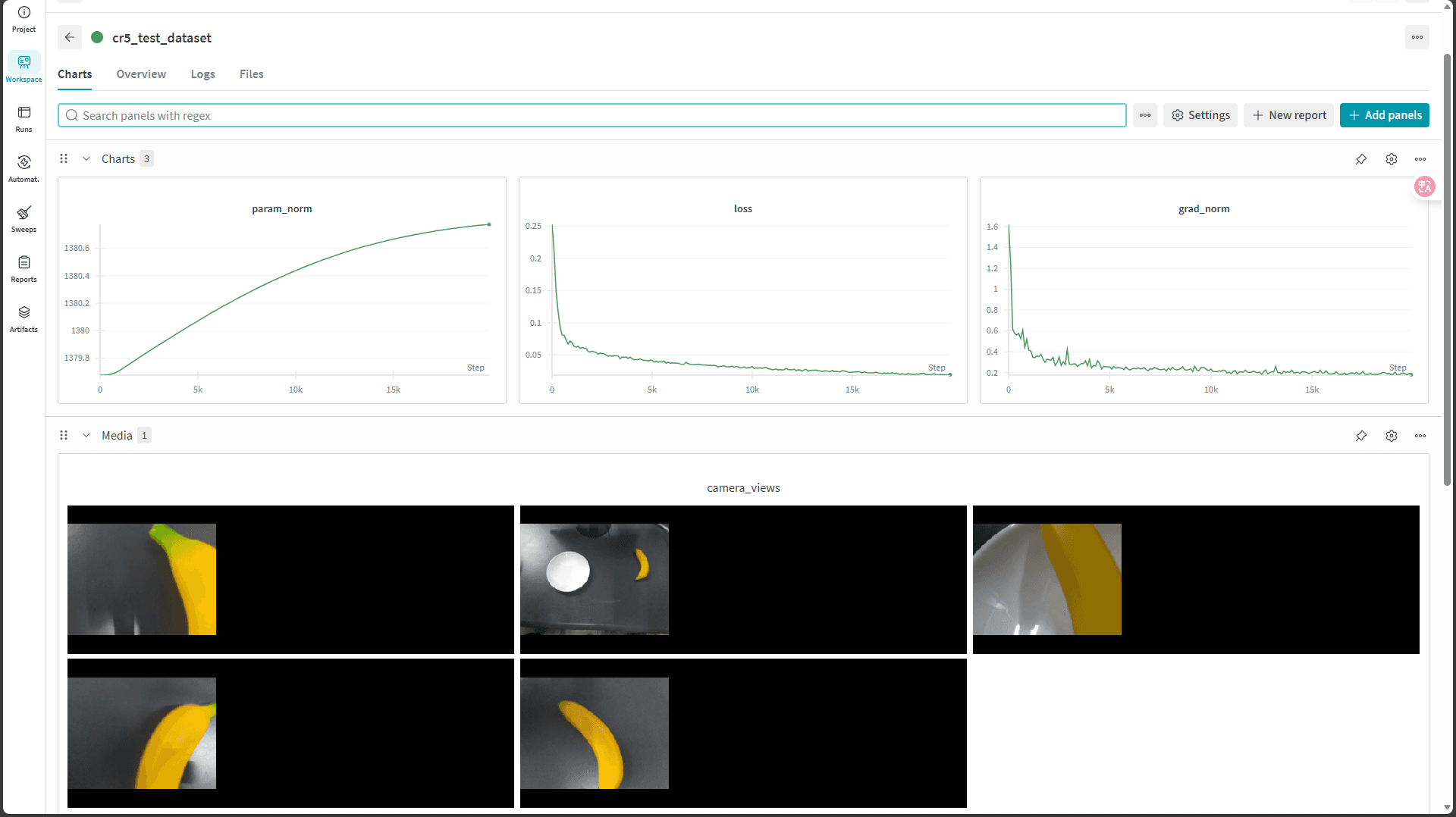This screenshot has width=1456, height=817.
Task: Click the back arrow beside run name
Action: pos(70,37)
